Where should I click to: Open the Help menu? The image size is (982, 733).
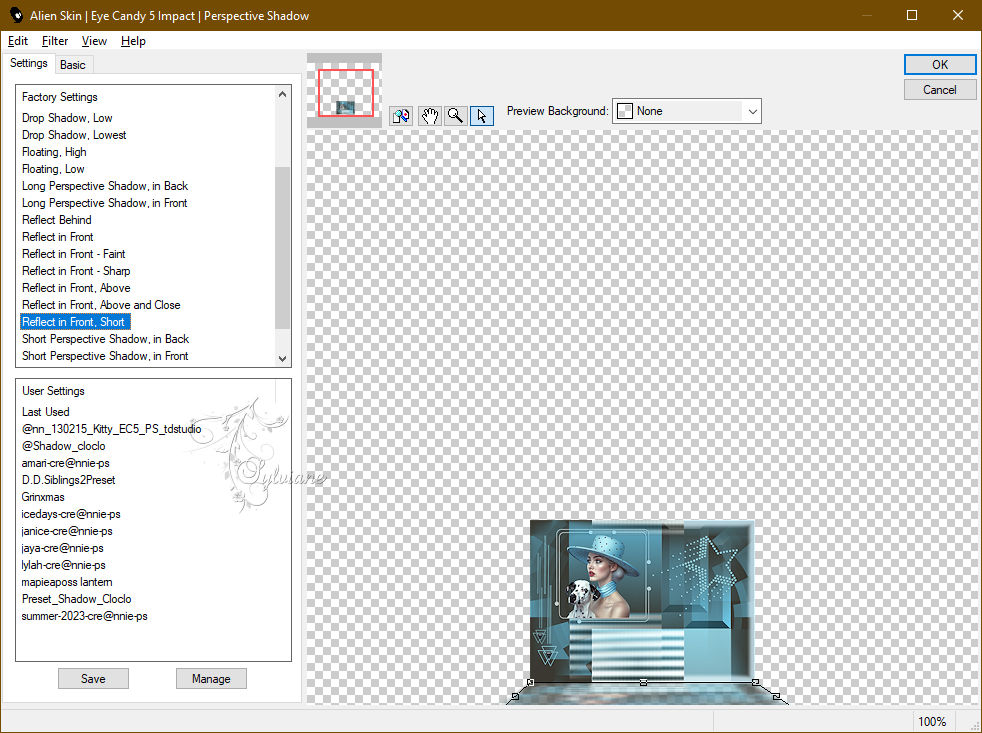pos(133,41)
